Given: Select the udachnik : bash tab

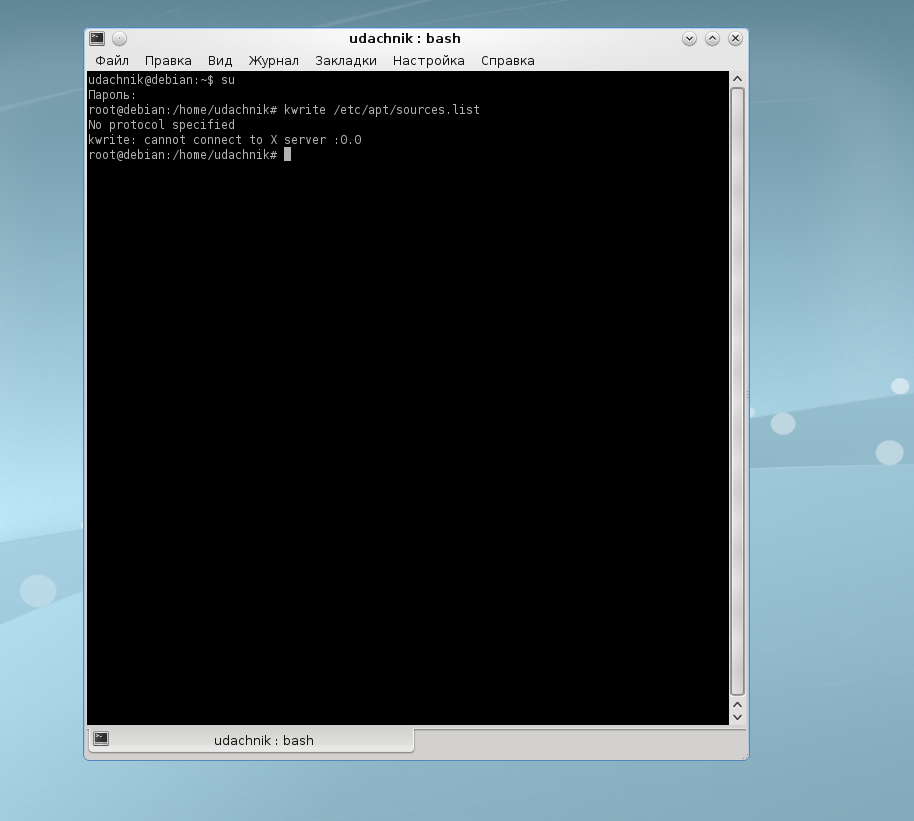Looking at the screenshot, I should coord(263,741).
